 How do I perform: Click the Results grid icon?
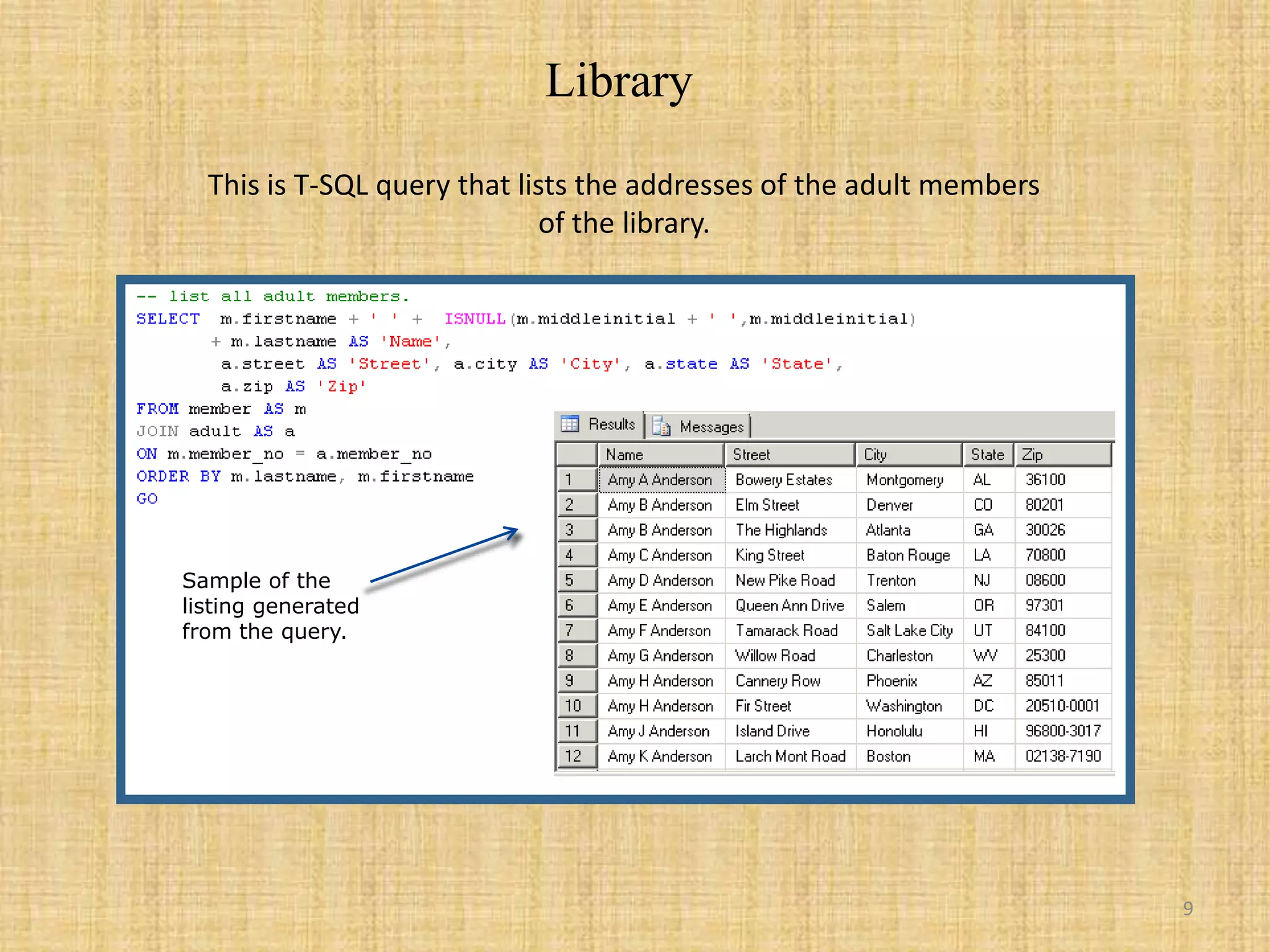click(569, 424)
